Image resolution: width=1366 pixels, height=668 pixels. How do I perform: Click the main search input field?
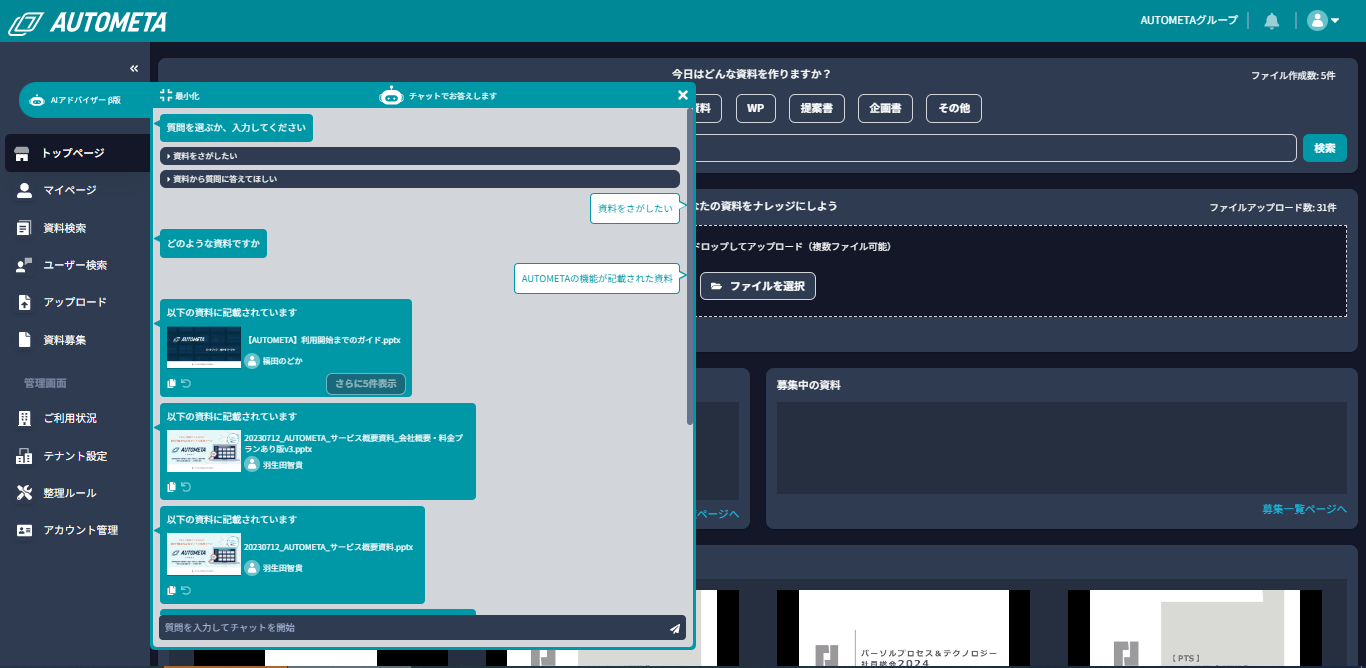click(995, 148)
